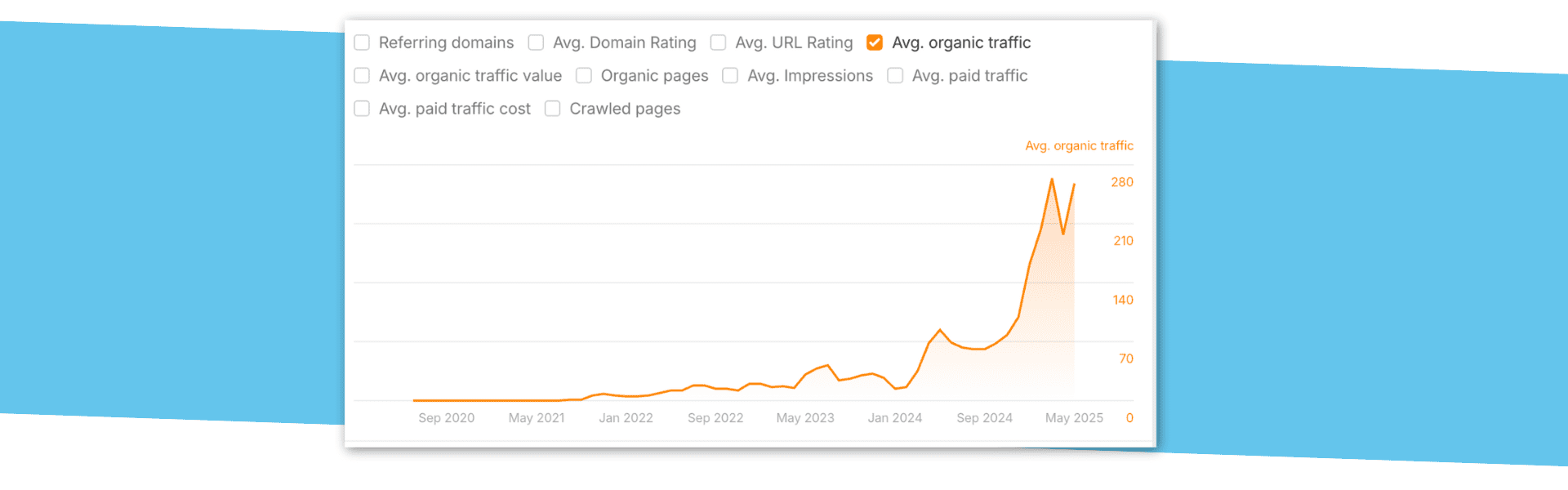Enable Avg. paid traffic cost
Screen dimensions: 1568x490
[362, 108]
